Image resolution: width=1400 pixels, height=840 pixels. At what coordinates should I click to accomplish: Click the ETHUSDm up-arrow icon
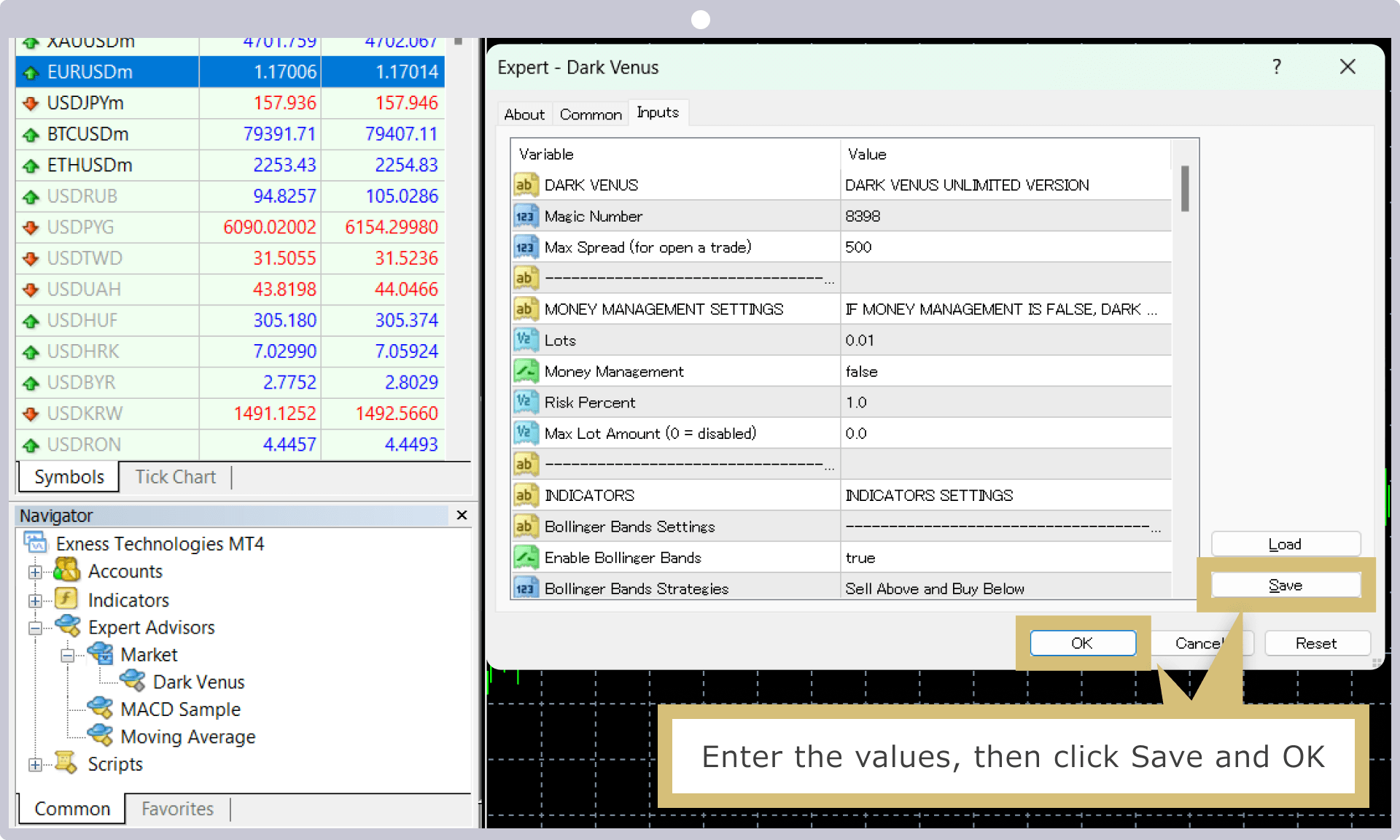[x=31, y=166]
